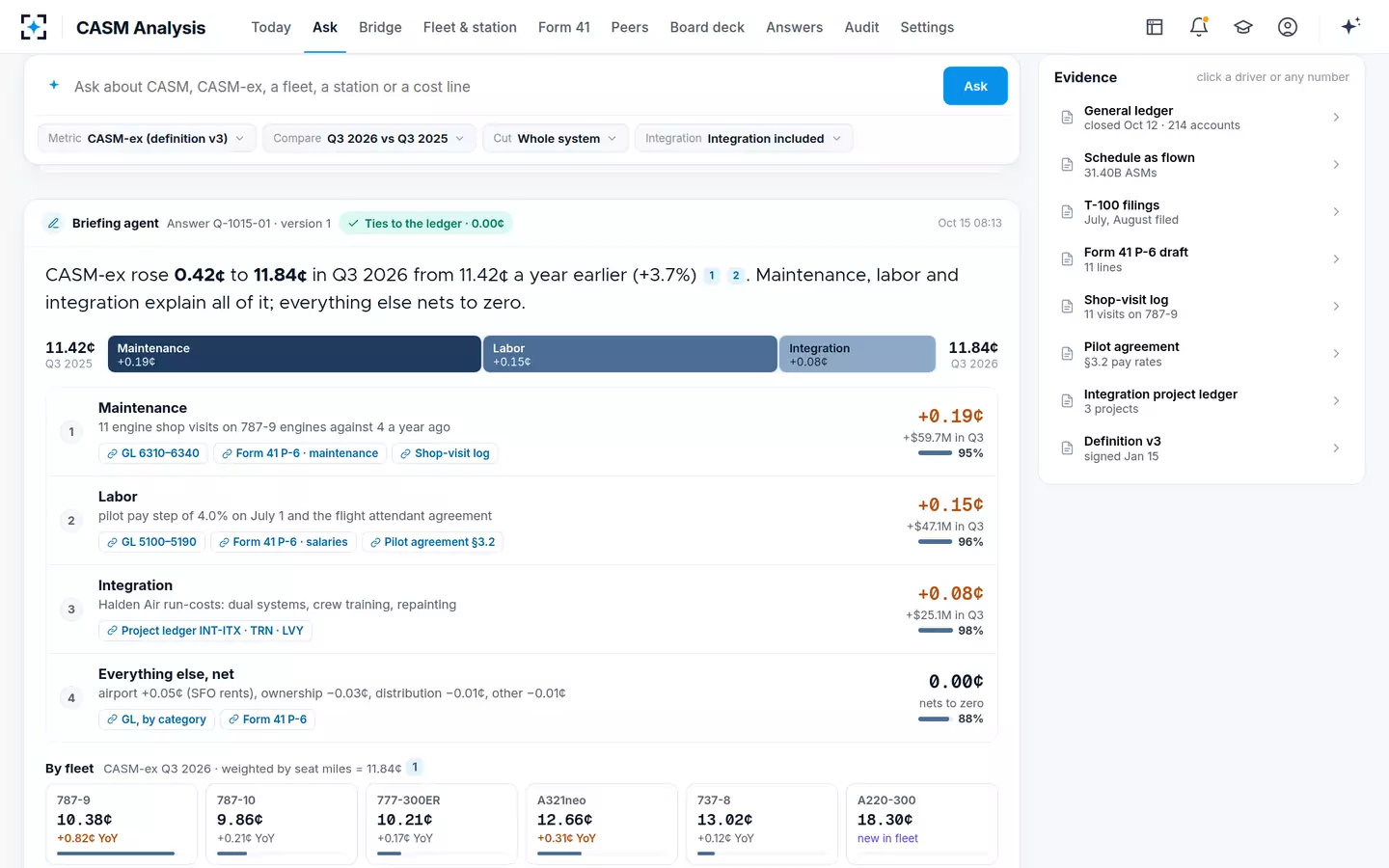
Task: Click the General ledger document icon
Action: [x=1067, y=118]
